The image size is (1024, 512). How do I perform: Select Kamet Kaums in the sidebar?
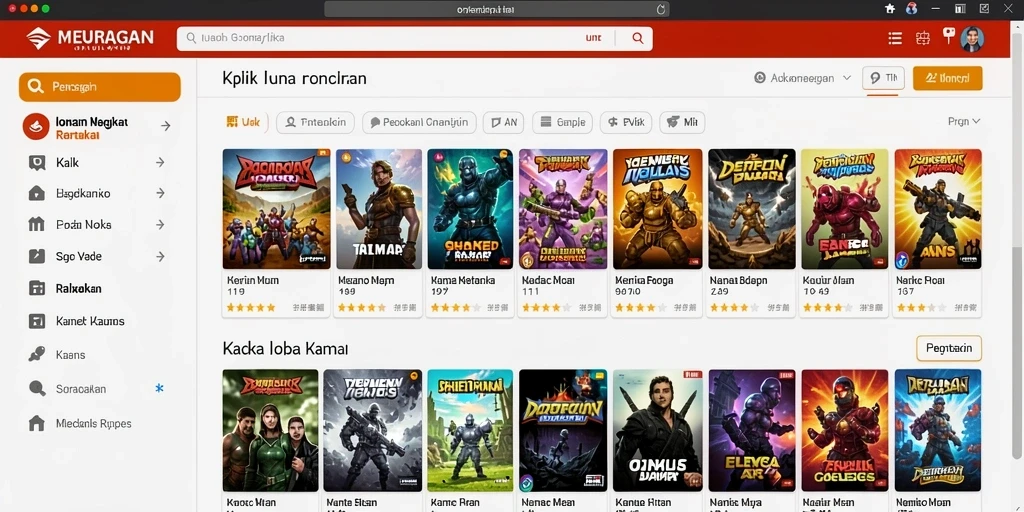point(90,321)
